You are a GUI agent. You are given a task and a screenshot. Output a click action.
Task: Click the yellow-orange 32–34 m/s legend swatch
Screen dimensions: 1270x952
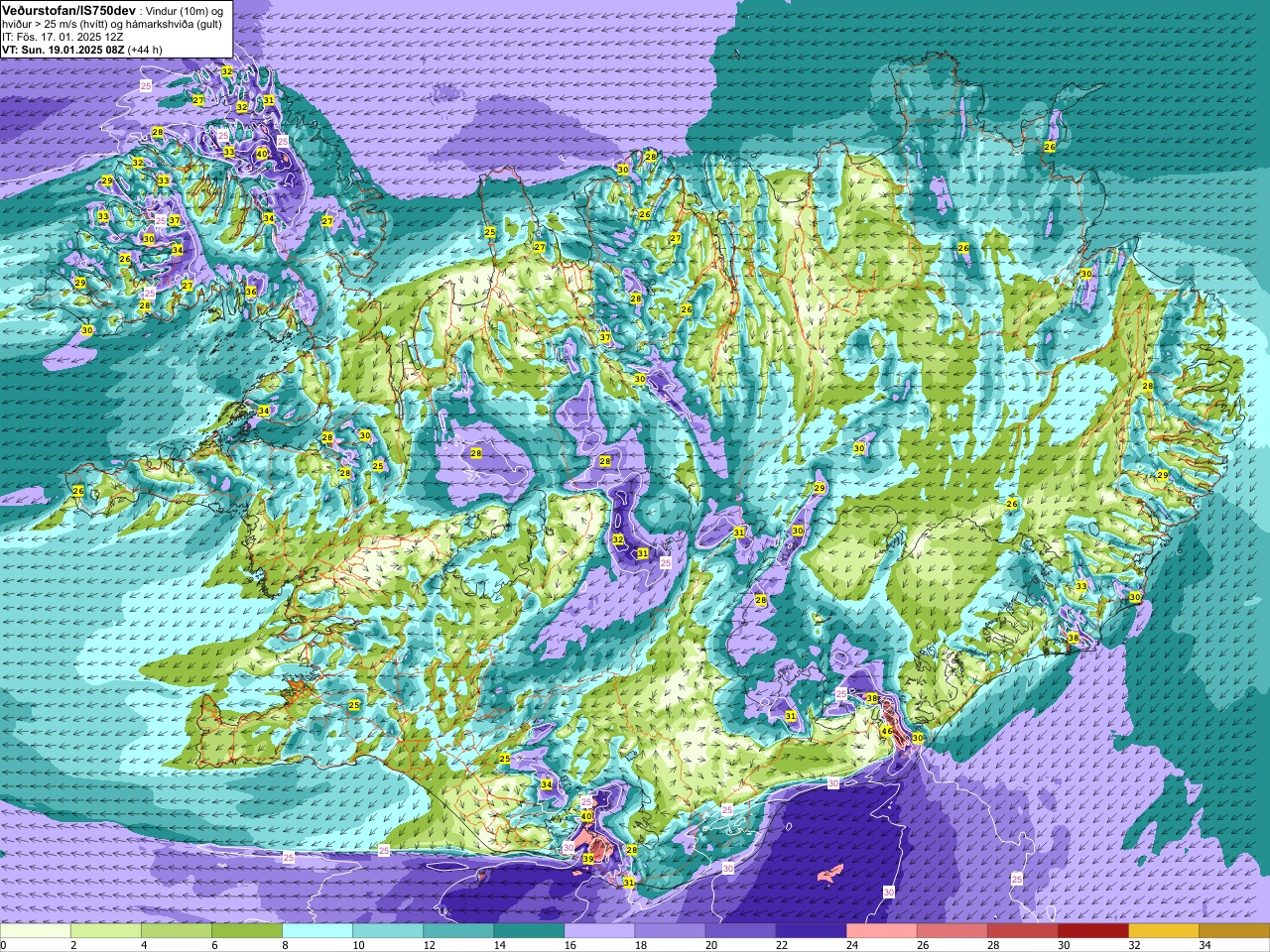pyautogui.click(x=1163, y=932)
